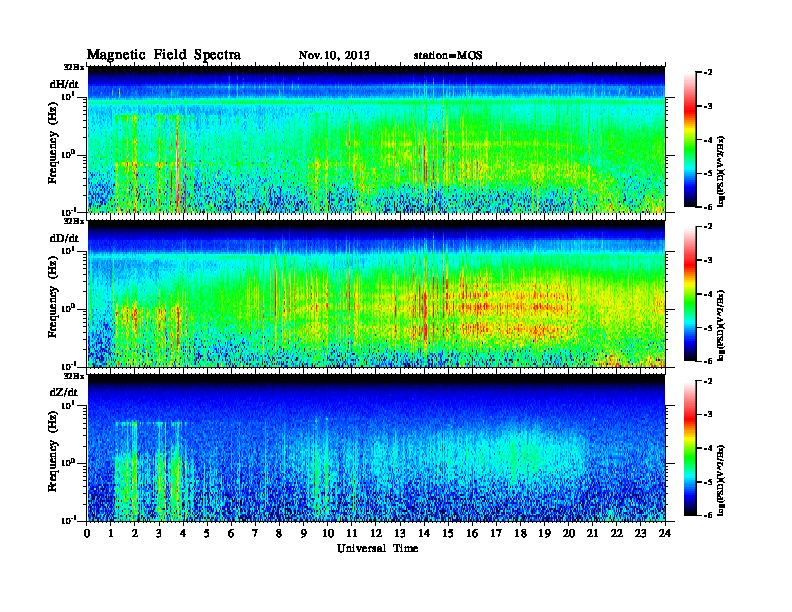Click hour '6' on the time axis
The height and width of the screenshot is (612, 792).
click(x=231, y=533)
